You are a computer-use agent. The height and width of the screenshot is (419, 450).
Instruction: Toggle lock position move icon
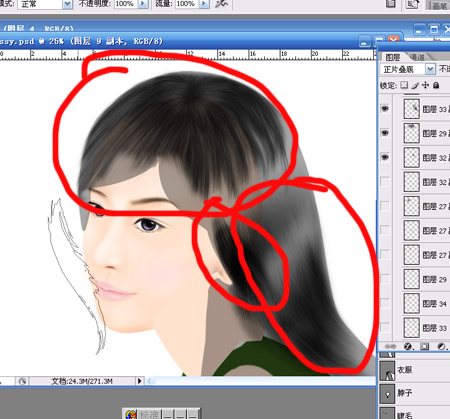pos(425,85)
